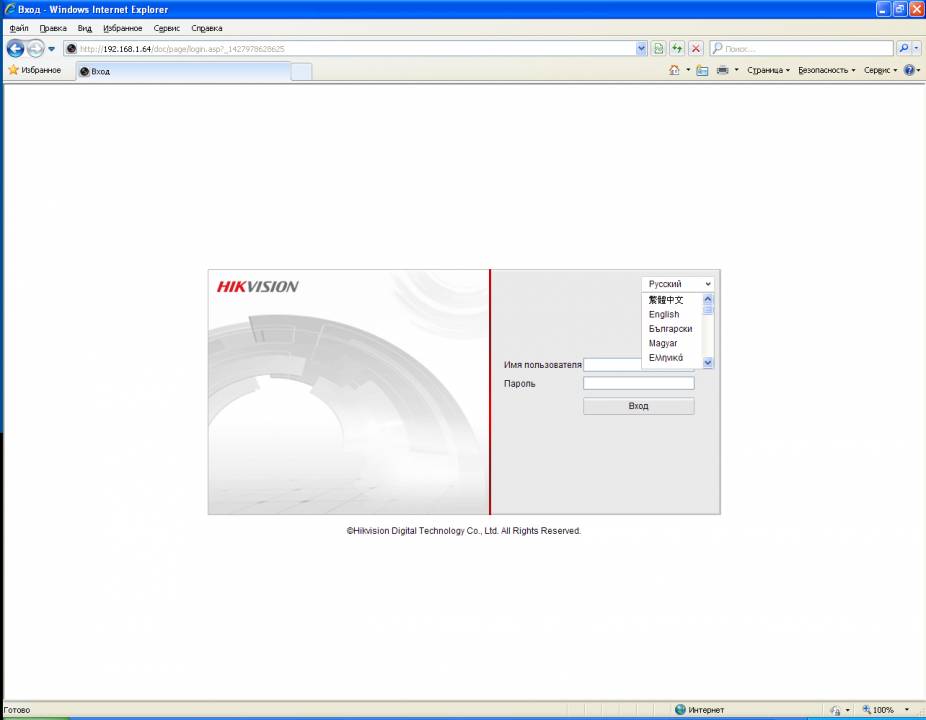Open the feeds toolbar icon

coord(702,70)
